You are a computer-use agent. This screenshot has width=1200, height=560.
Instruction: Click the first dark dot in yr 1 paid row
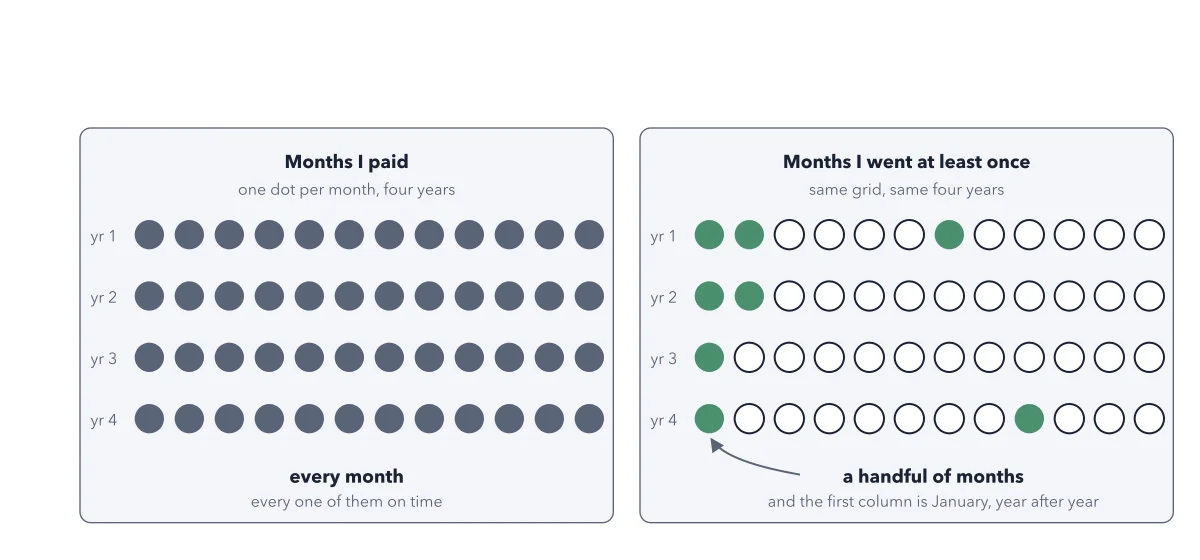pos(149,235)
